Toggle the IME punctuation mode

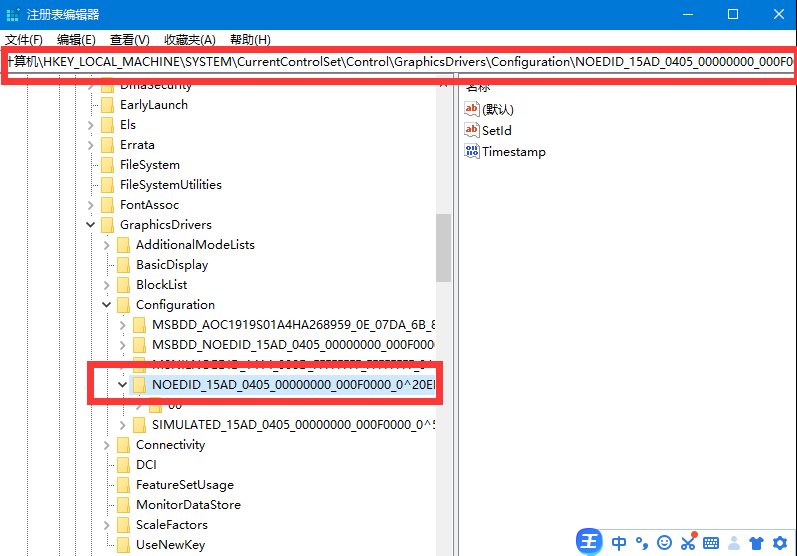642,543
